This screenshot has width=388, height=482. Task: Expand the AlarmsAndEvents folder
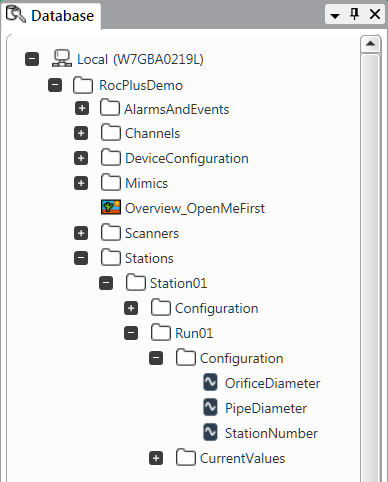82,109
